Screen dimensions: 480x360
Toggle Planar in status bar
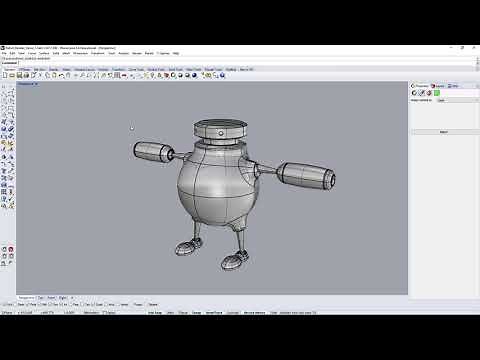pos(183,313)
